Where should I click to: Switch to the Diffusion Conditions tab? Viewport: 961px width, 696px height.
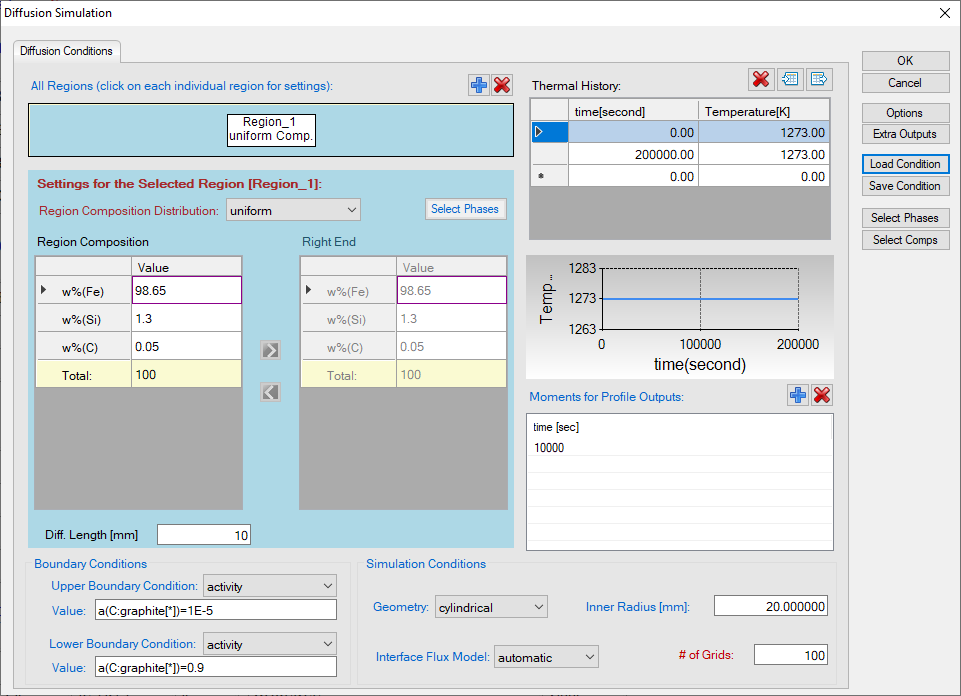point(67,51)
